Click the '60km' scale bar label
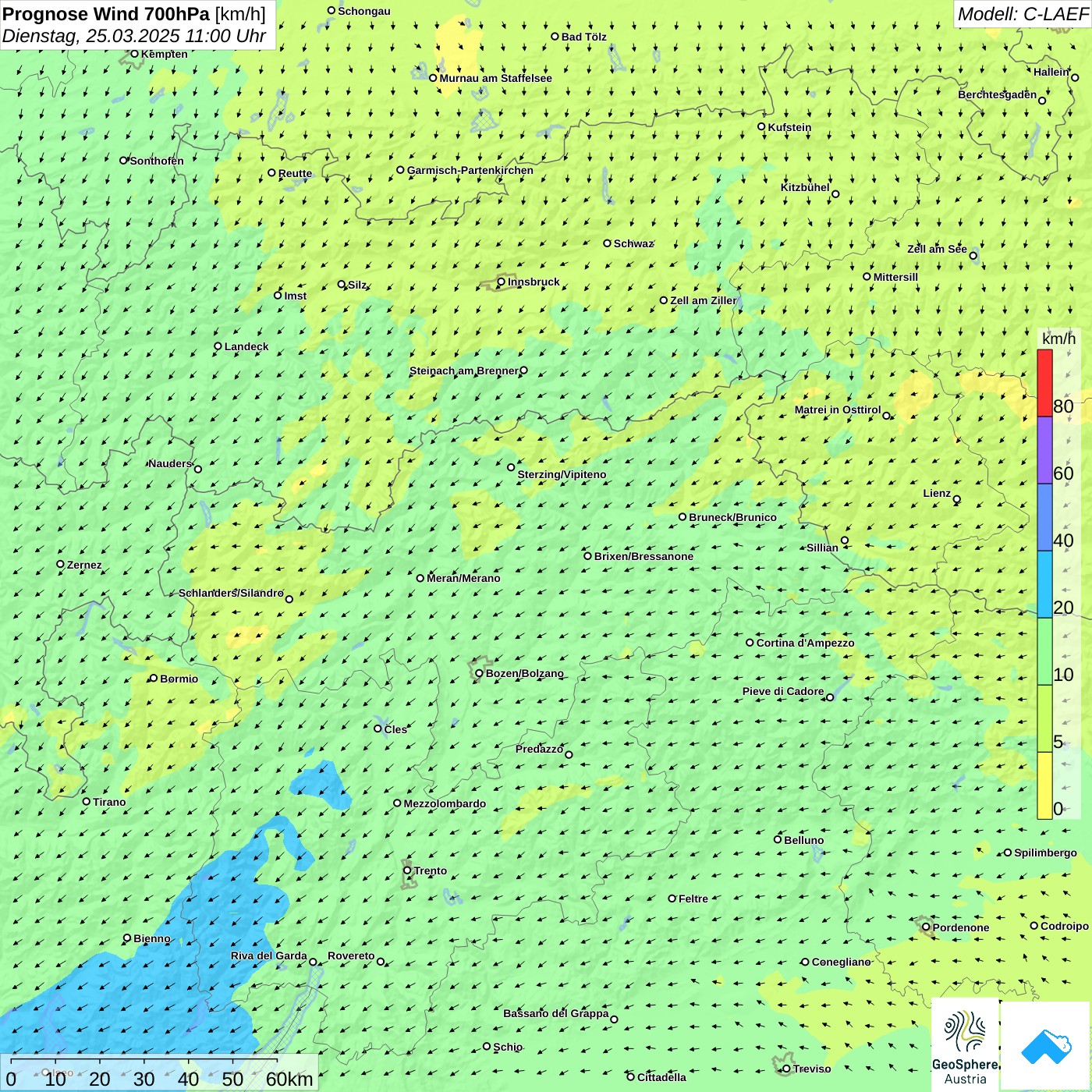1092x1092 pixels. [289, 1079]
